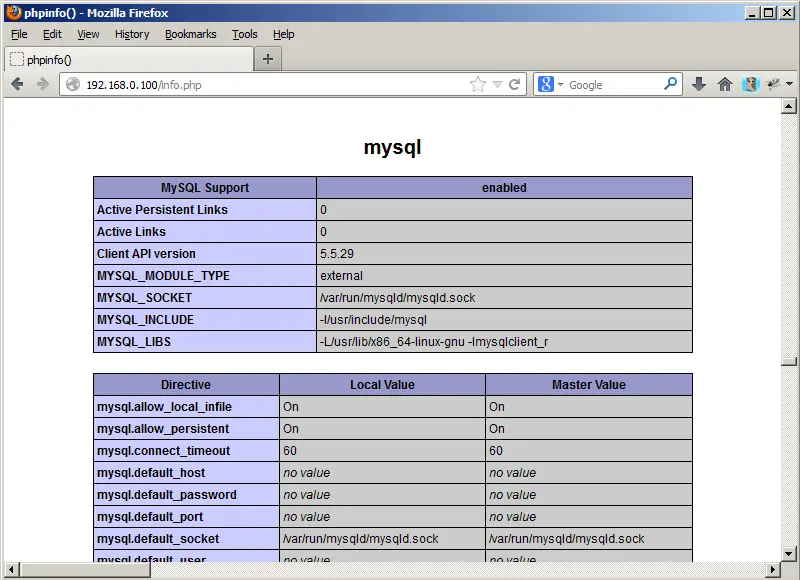Click the "mysql.default_port" directive
Viewport: 800px width, 580px height.
150,517
